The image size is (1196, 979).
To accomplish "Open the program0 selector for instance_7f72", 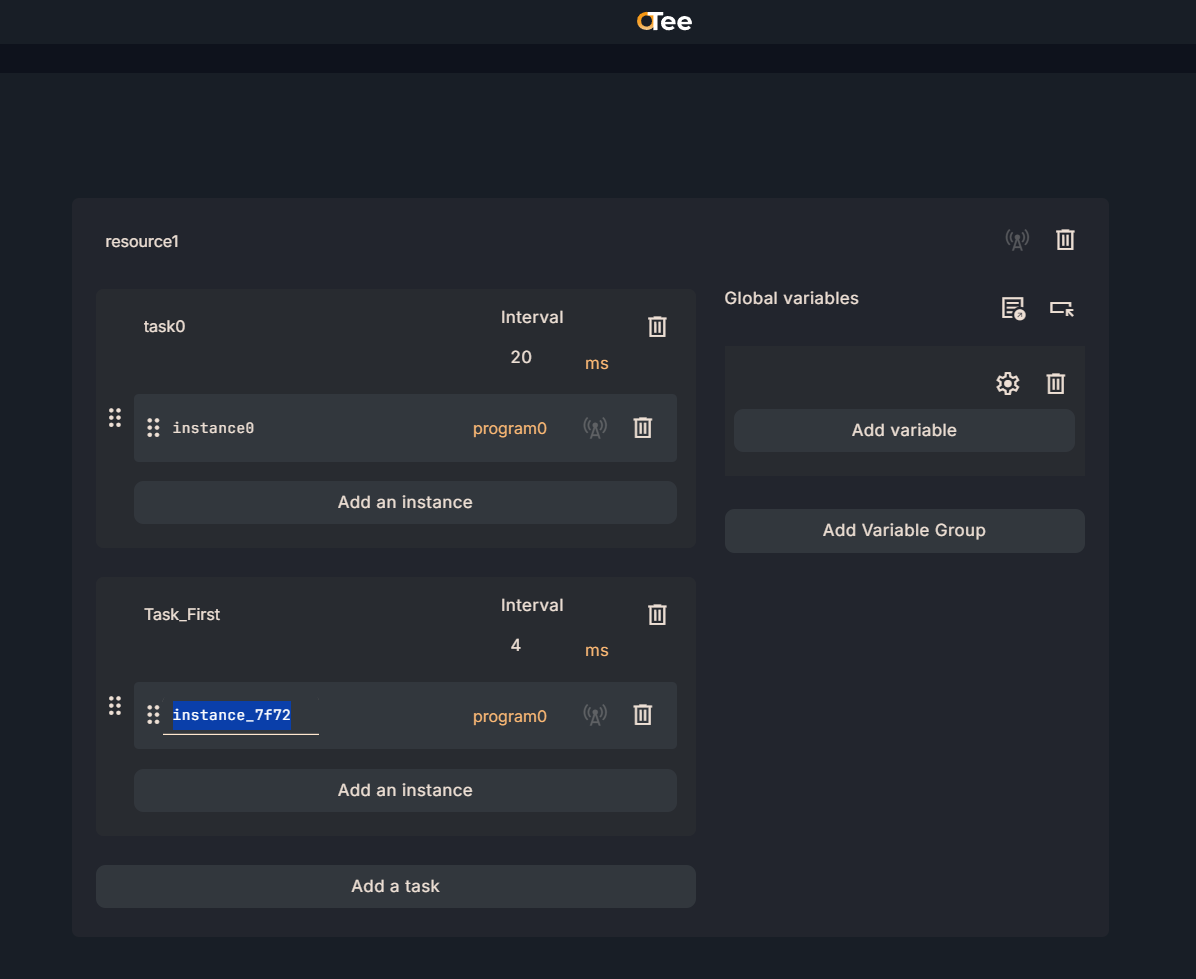I will pyautogui.click(x=509, y=716).
